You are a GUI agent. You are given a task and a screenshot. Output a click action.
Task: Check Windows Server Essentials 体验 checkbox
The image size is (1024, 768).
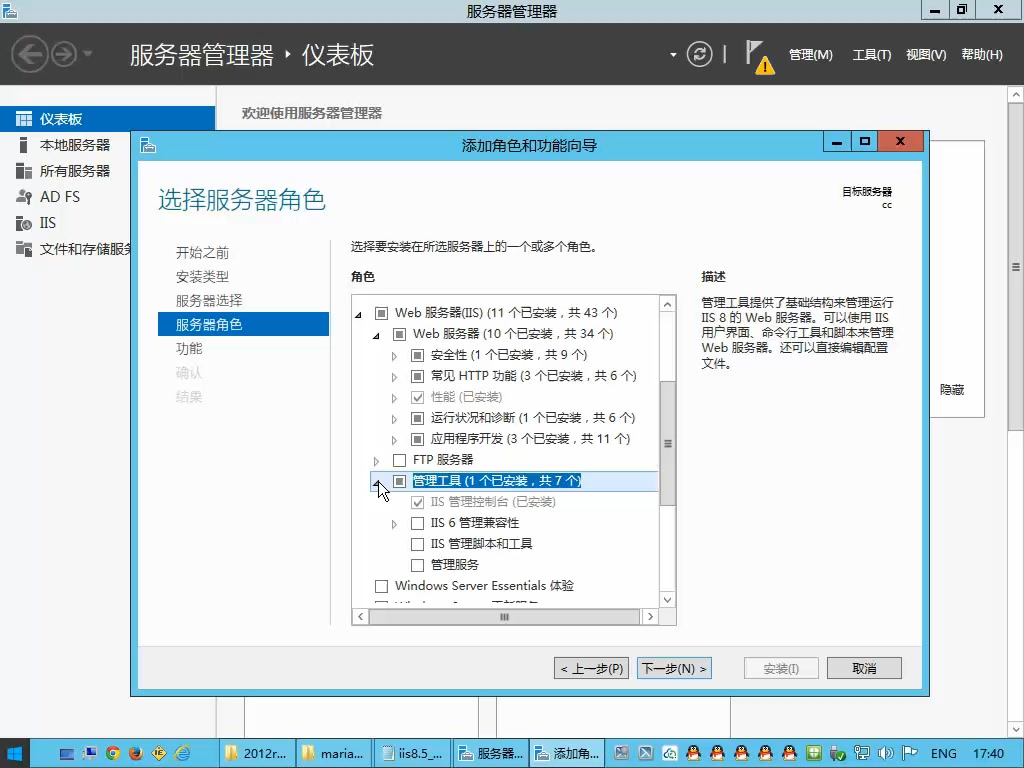[x=382, y=586]
